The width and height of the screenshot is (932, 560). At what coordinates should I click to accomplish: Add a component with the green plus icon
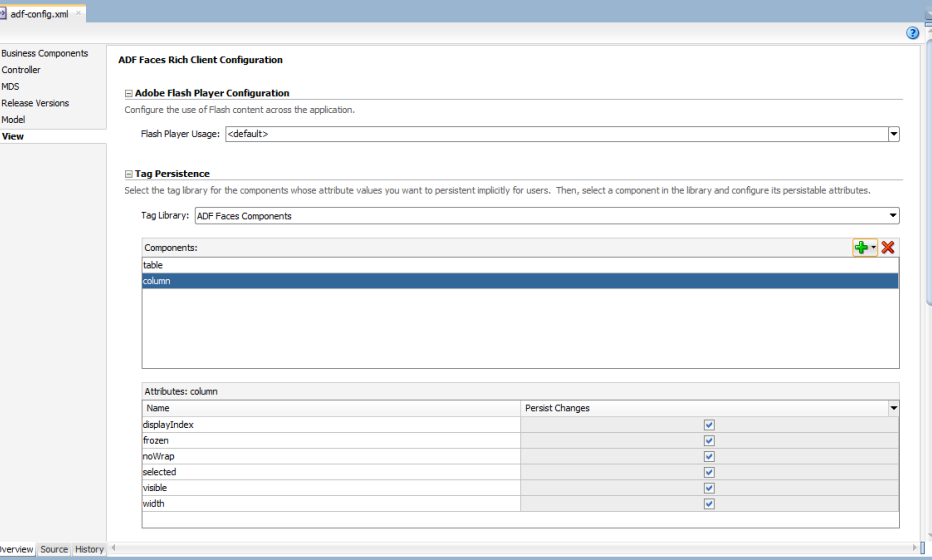(x=861, y=247)
